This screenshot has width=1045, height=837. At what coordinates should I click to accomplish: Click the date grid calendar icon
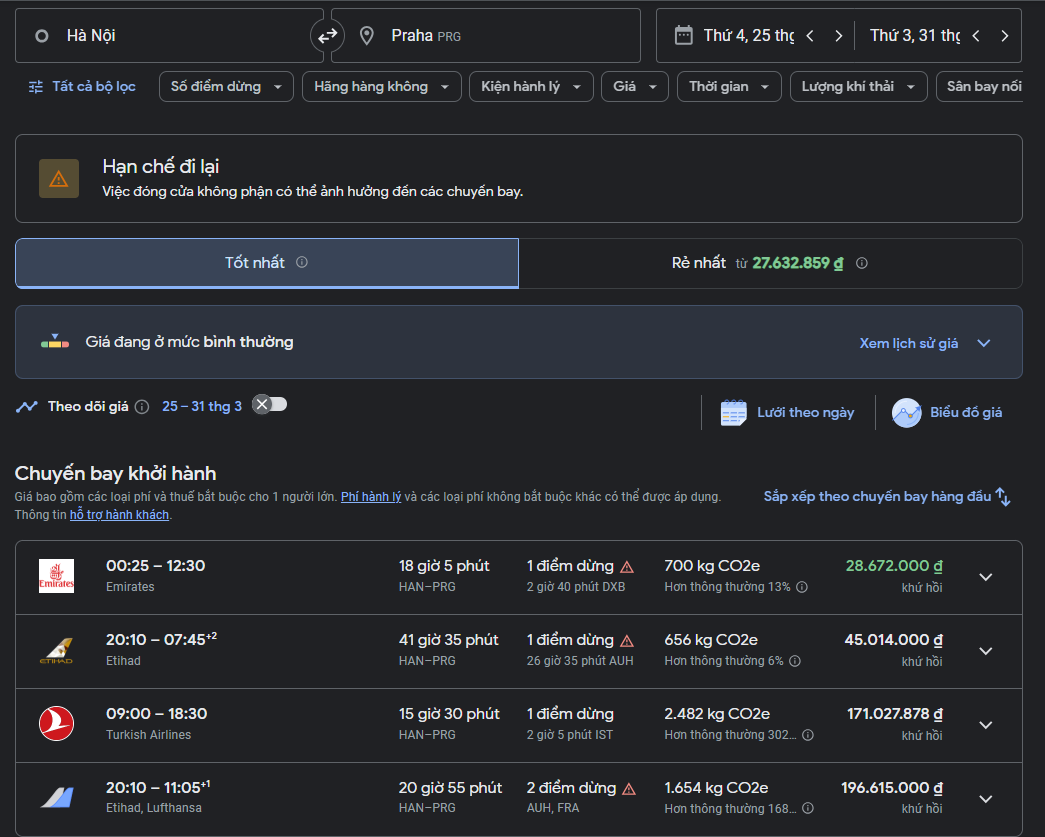(734, 412)
